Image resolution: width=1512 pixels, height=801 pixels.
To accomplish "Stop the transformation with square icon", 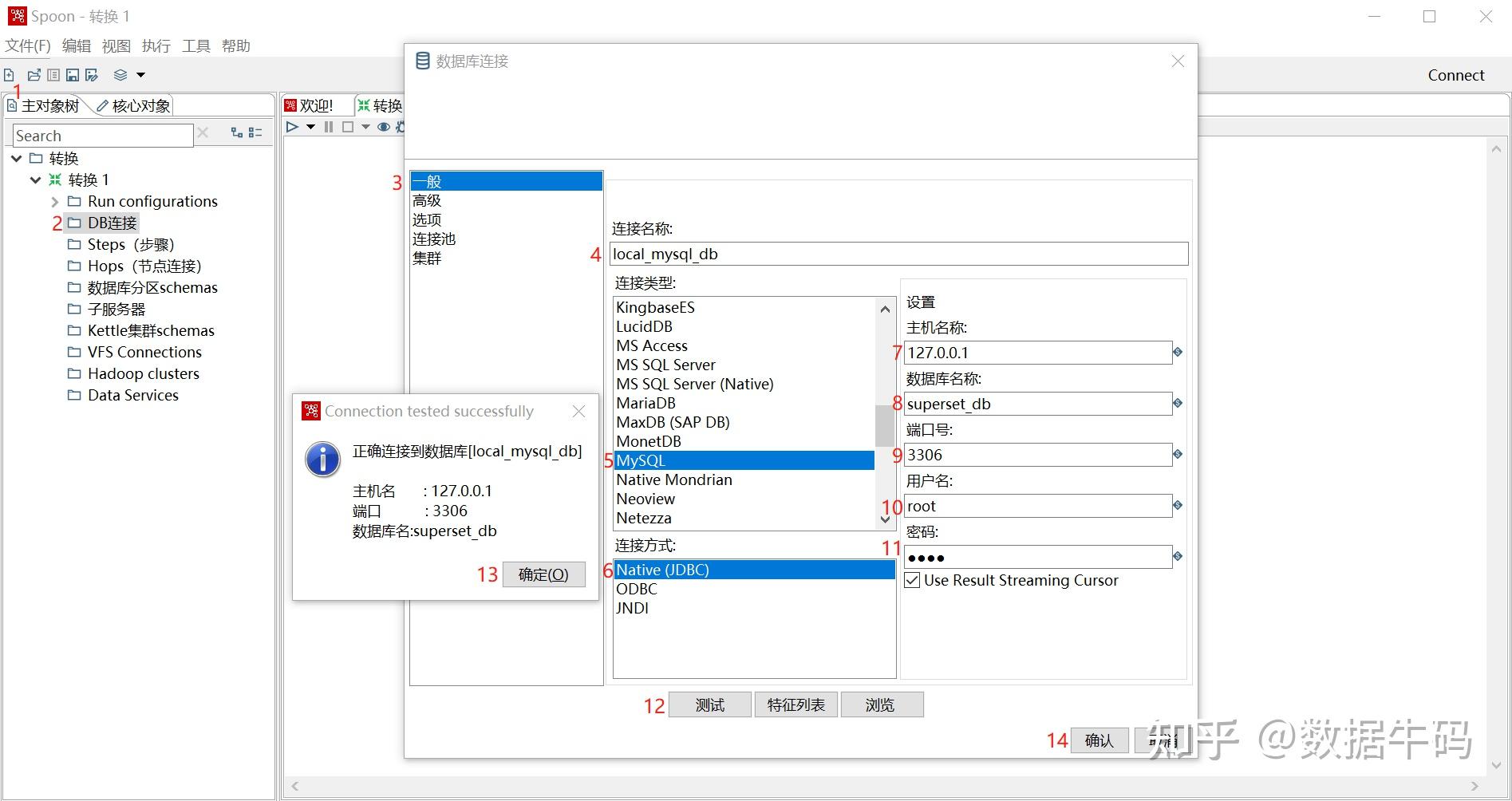I will click(348, 127).
